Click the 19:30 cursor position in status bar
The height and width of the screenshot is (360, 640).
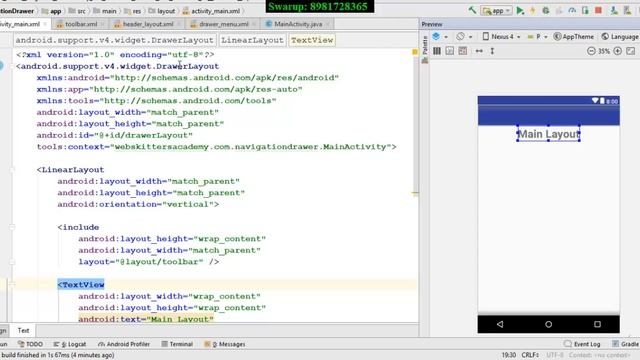click(509, 355)
